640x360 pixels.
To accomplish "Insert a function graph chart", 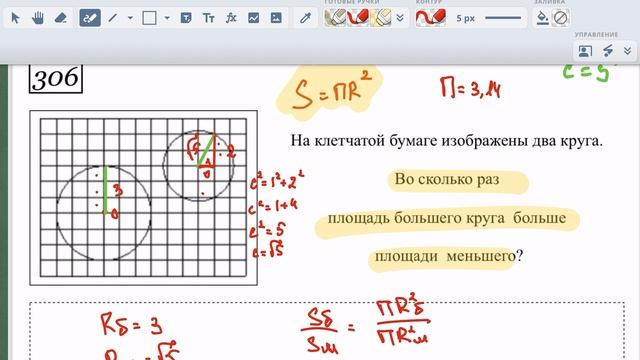I will coord(253,18).
